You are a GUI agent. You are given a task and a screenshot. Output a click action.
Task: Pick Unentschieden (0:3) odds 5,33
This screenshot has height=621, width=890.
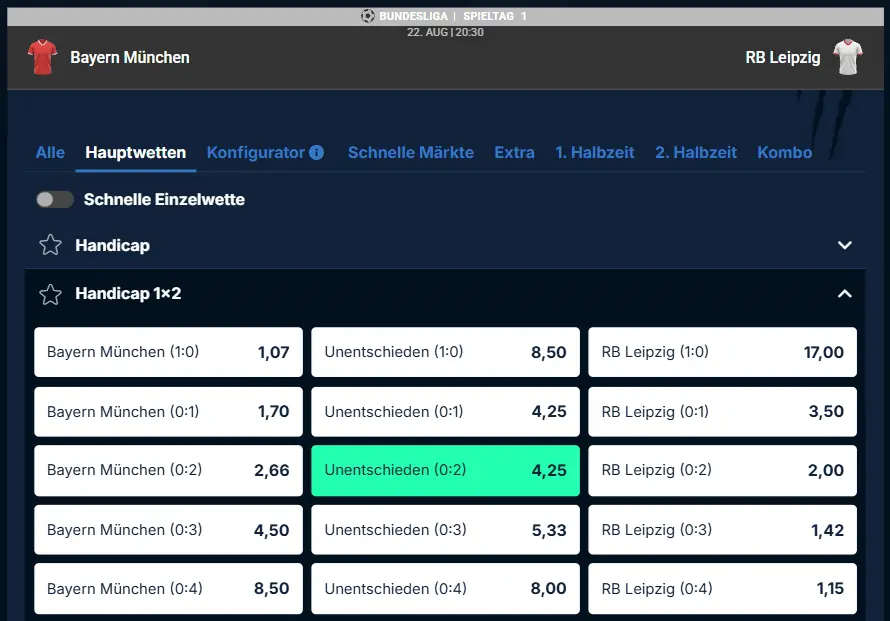[x=446, y=530]
